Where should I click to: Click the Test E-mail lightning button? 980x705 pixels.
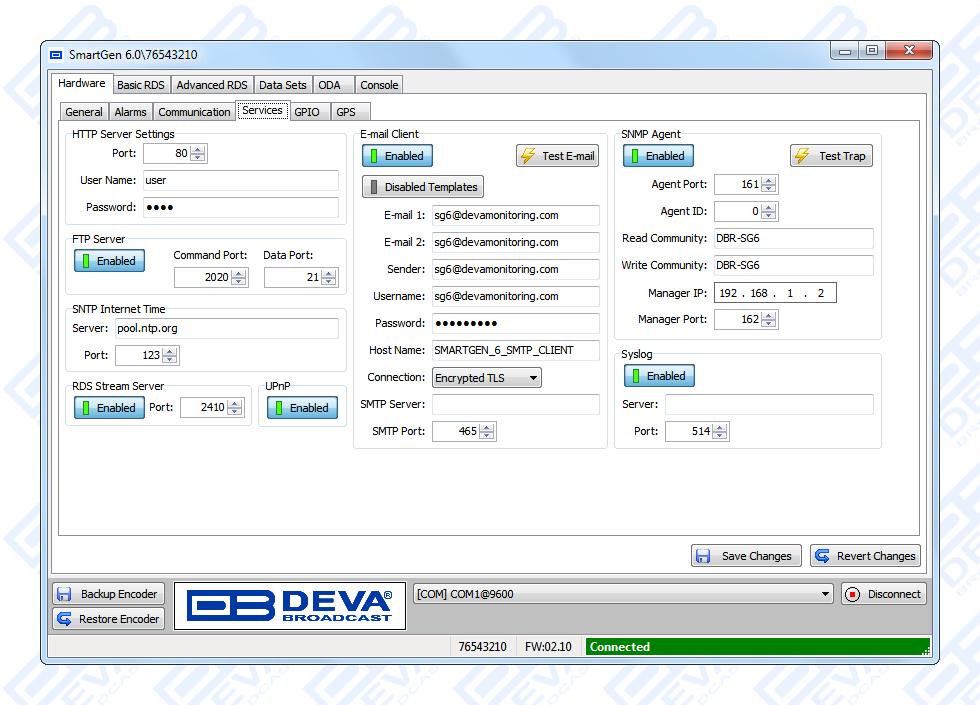click(x=557, y=156)
